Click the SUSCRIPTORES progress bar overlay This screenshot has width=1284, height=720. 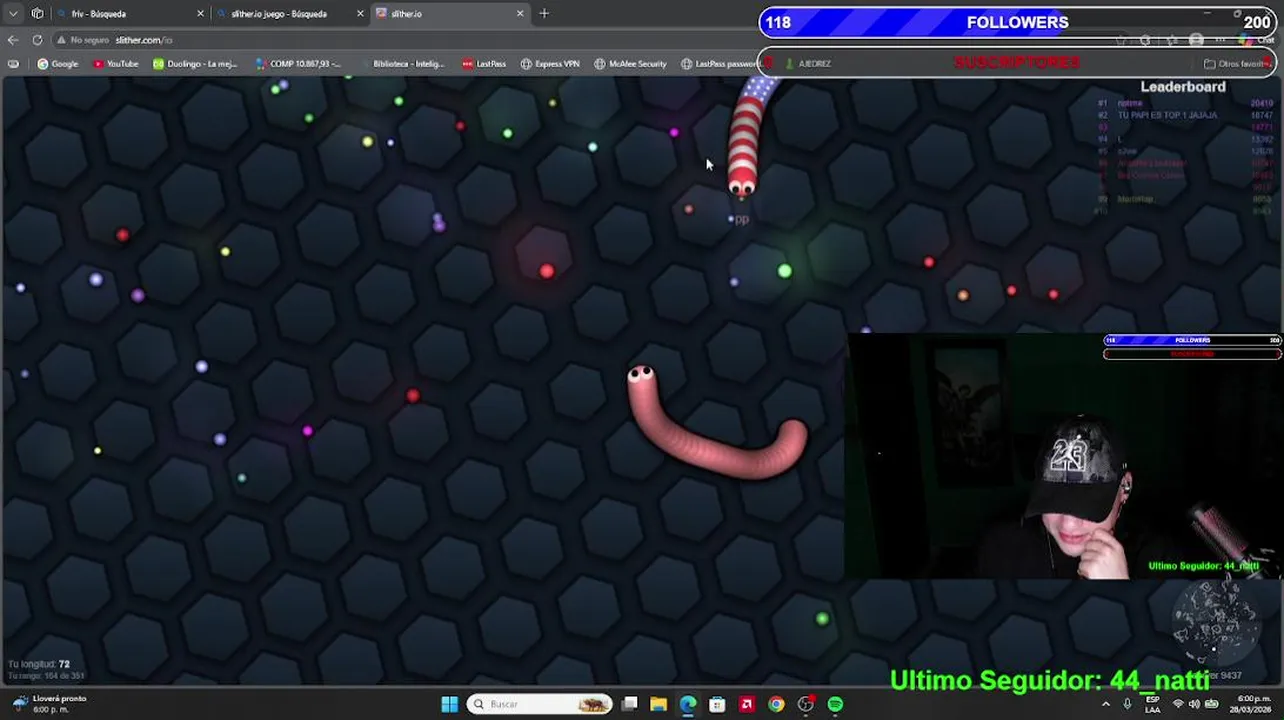pos(1017,62)
